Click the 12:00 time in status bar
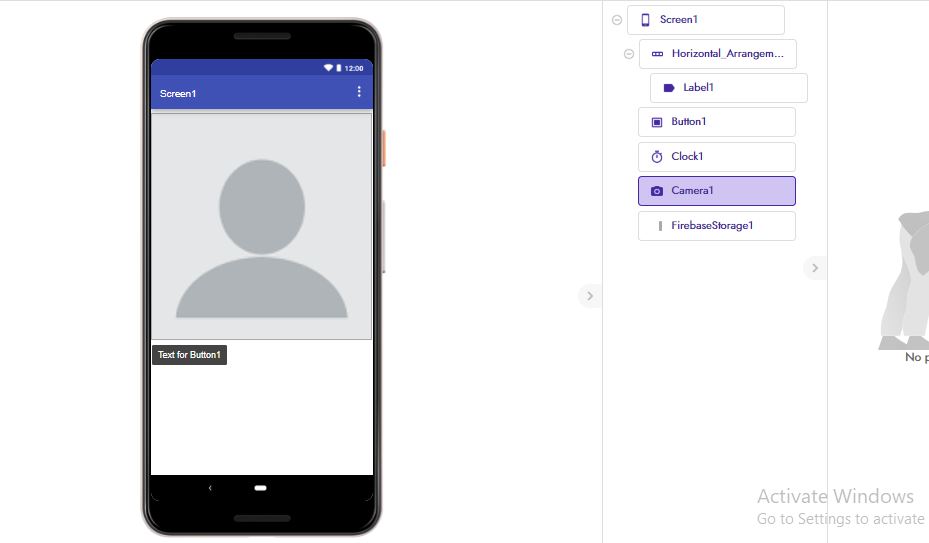 click(354, 68)
